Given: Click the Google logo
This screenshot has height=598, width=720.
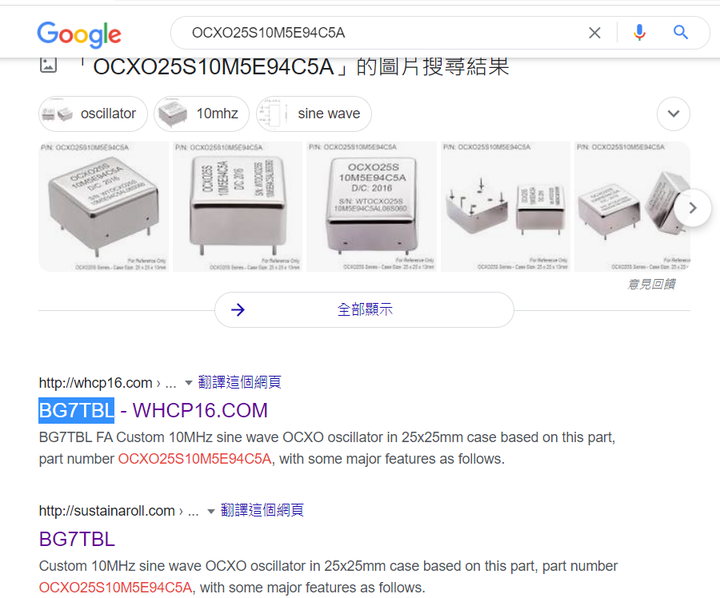Looking at the screenshot, I should click(79, 34).
